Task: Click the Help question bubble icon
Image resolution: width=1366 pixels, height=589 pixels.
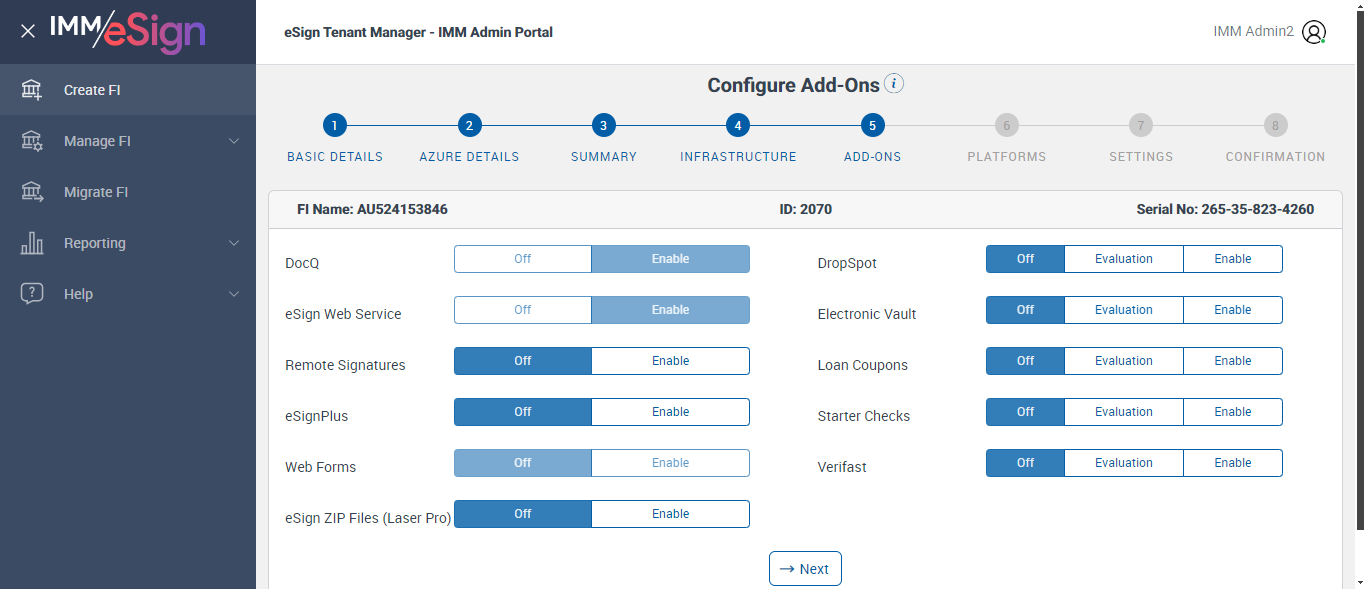Action: pyautogui.click(x=32, y=294)
